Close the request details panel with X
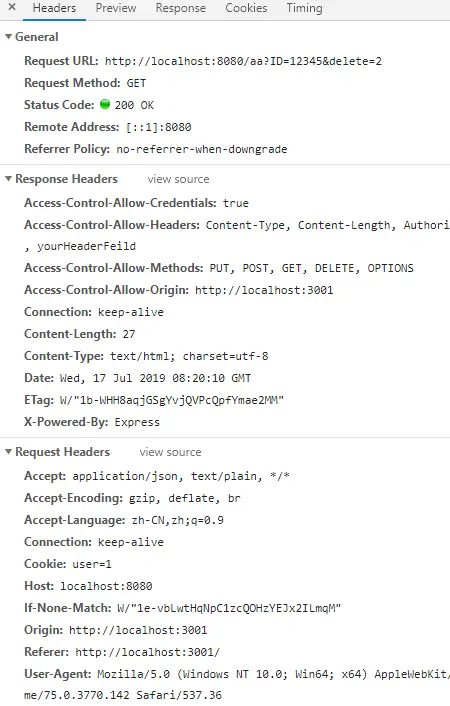The height and width of the screenshot is (706, 450). (12, 7)
